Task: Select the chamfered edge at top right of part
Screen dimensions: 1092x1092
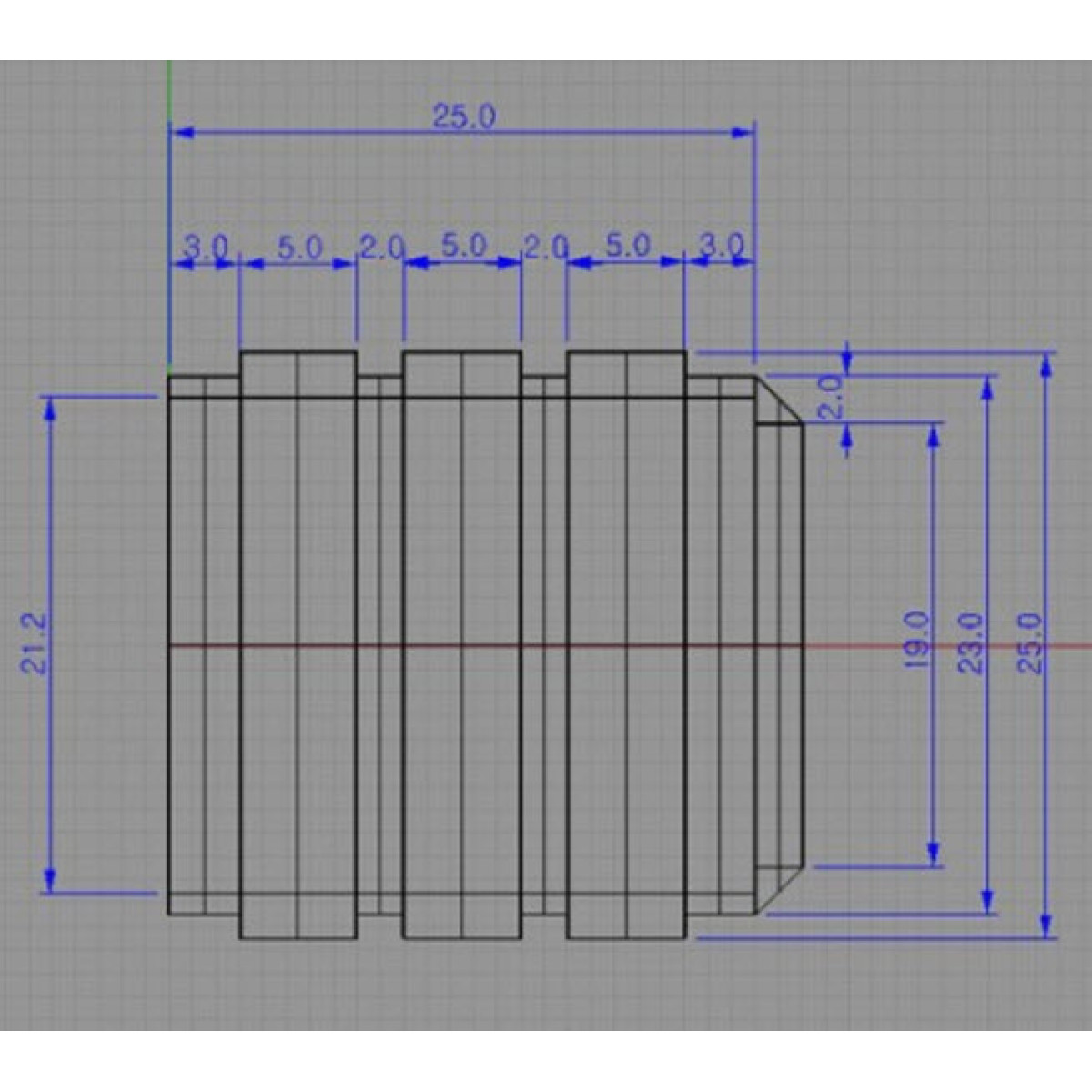Action: (780, 399)
